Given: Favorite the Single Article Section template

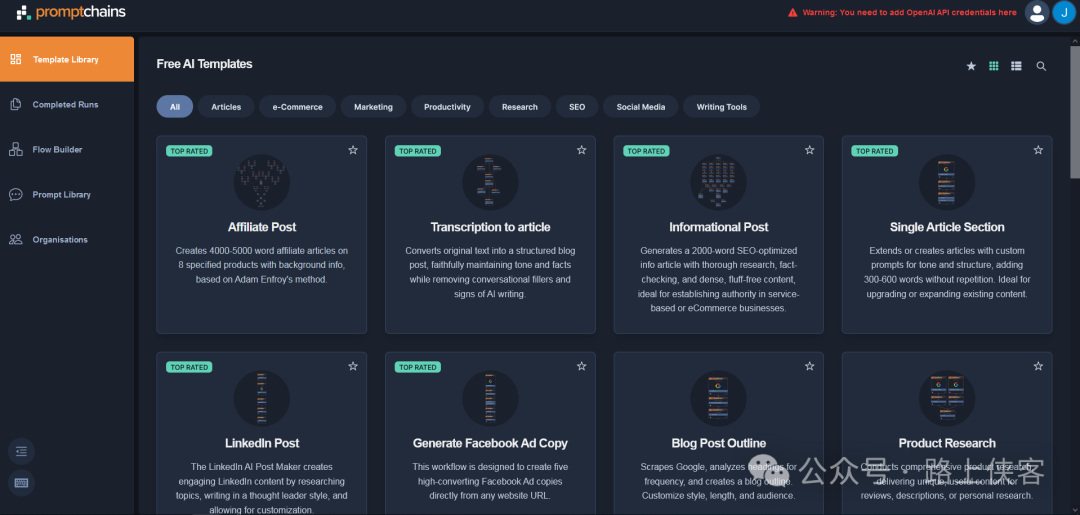Looking at the screenshot, I should [1038, 150].
